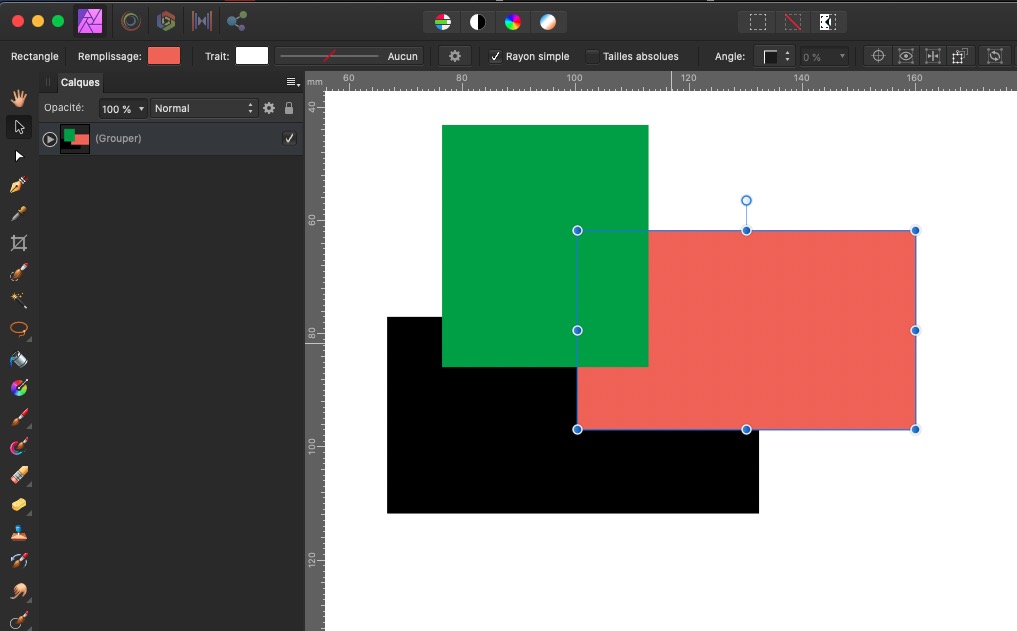Select the Flood Fill bucket tool
Image resolution: width=1017 pixels, height=631 pixels.
19,359
